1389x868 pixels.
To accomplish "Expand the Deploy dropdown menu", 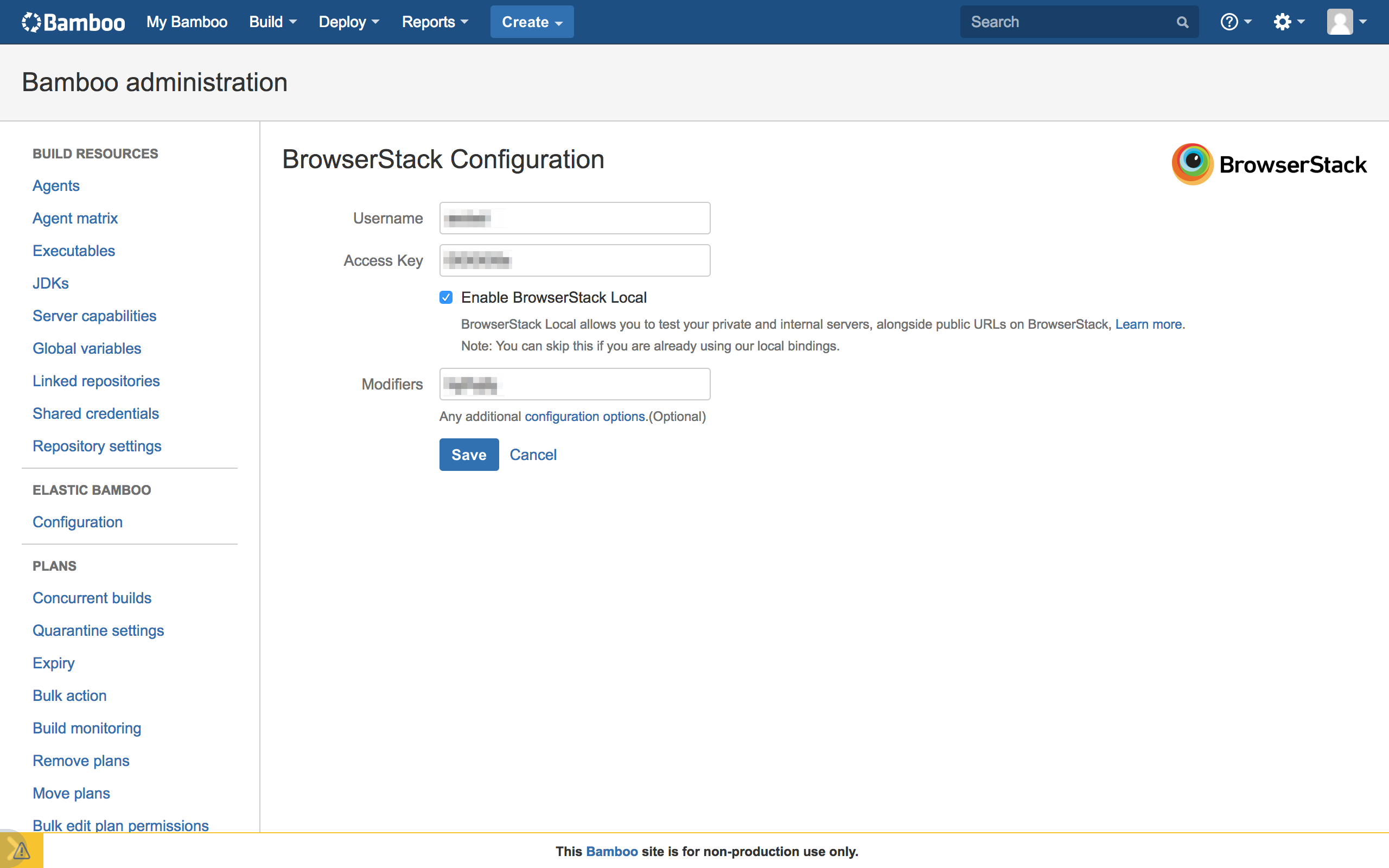I will [348, 22].
